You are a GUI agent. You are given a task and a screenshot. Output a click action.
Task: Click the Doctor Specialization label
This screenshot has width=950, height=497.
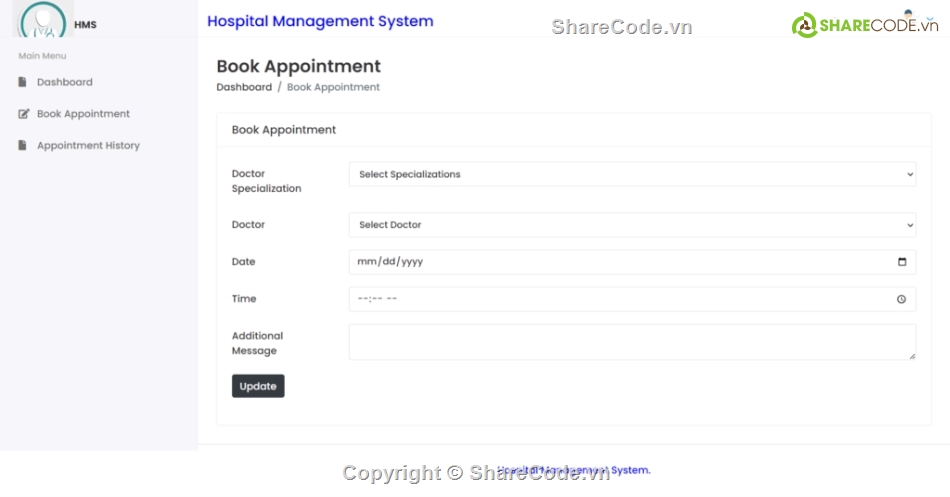[267, 181]
